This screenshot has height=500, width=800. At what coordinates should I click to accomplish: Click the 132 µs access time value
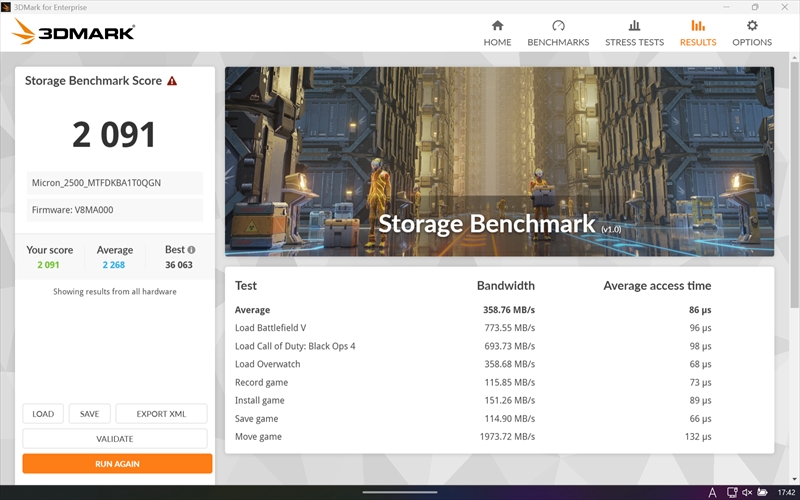[698, 437]
